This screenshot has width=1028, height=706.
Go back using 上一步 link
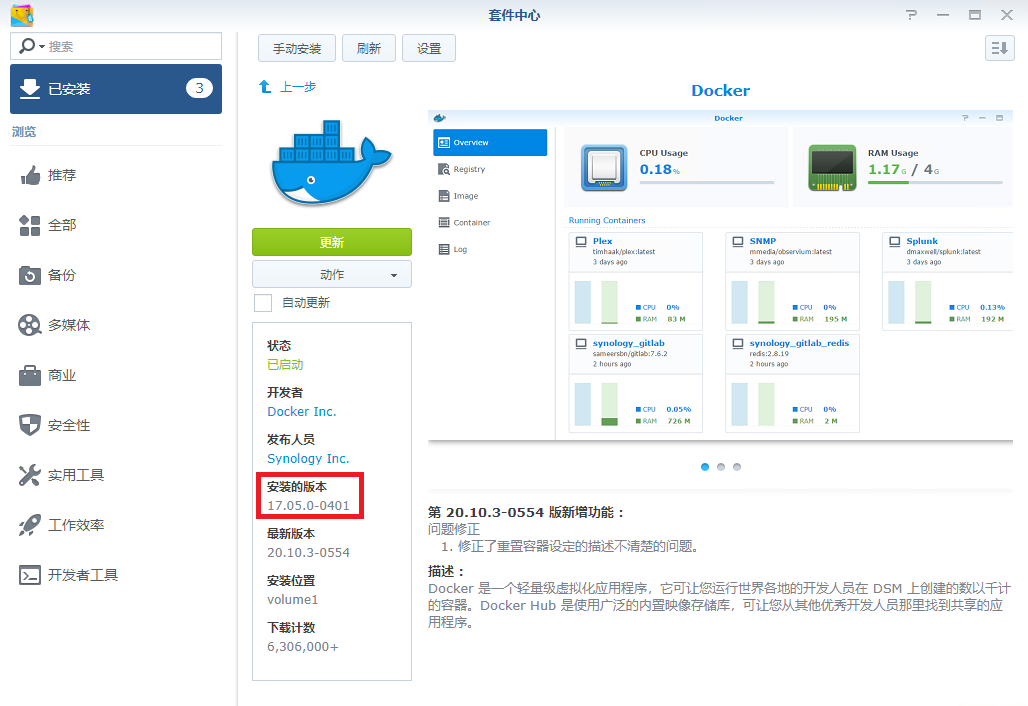[297, 87]
